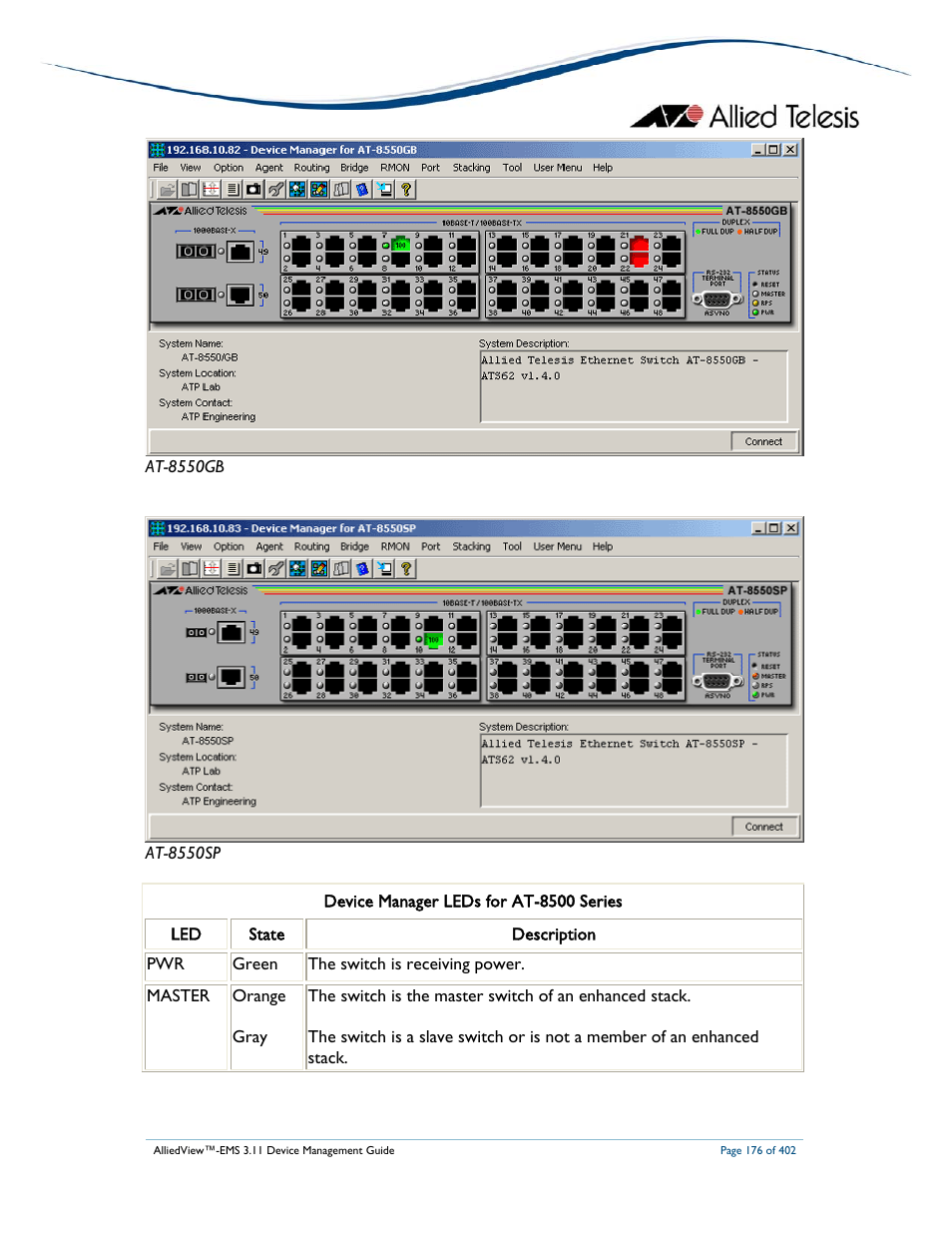
Task: Click the RS-232 terminal port on AT-8550SP
Action: pyautogui.click(x=717, y=681)
